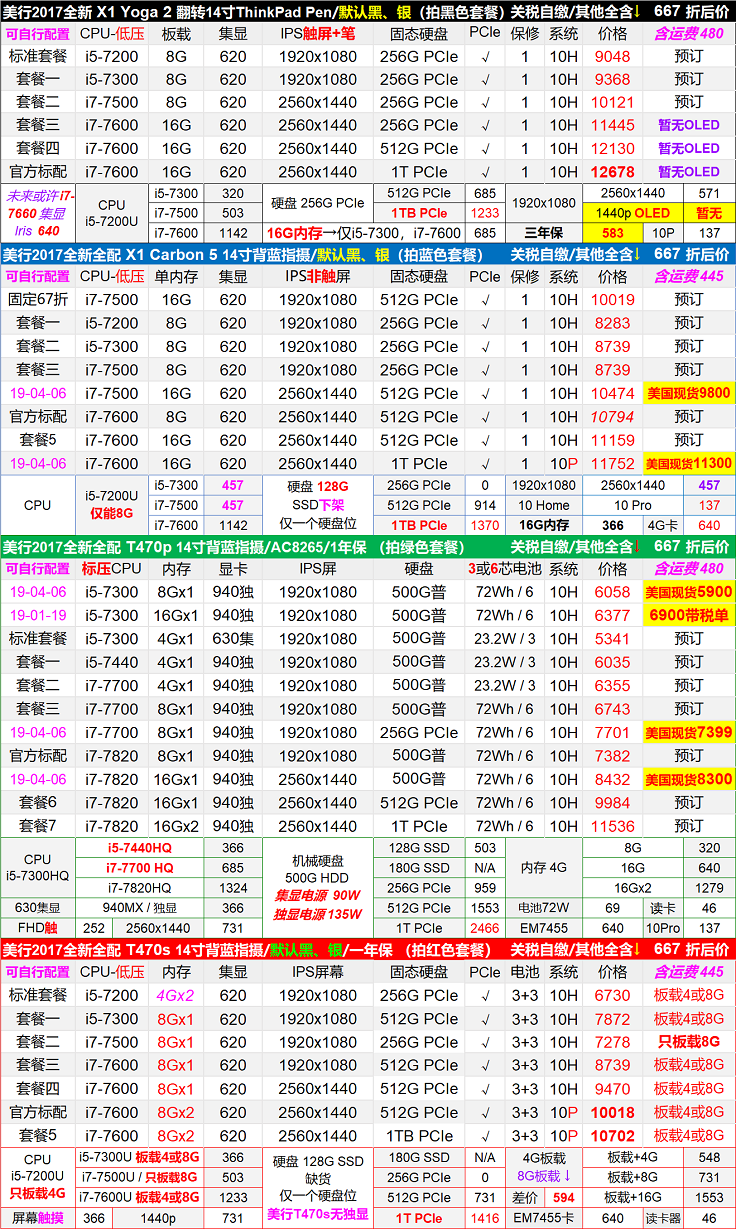The height and width of the screenshot is (1229, 736).
Task: Click the yellow 美国现货7399 cell
Action: [688, 732]
